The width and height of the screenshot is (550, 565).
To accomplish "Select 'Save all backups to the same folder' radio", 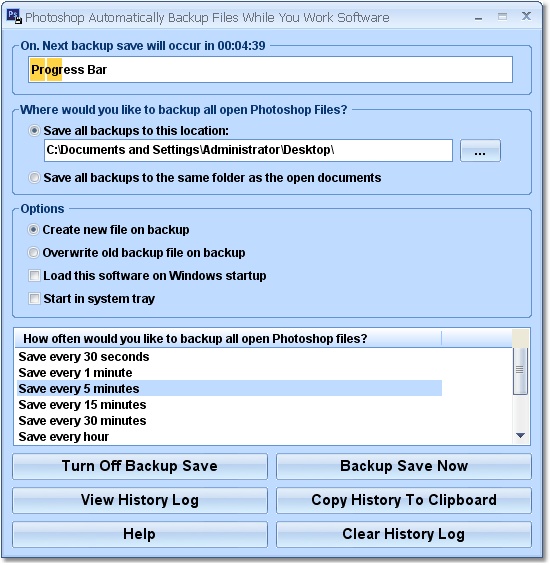I will point(34,178).
